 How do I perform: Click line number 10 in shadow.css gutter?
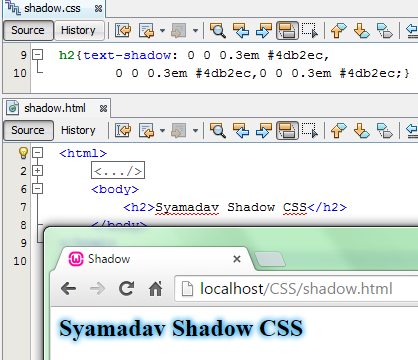click(20, 73)
